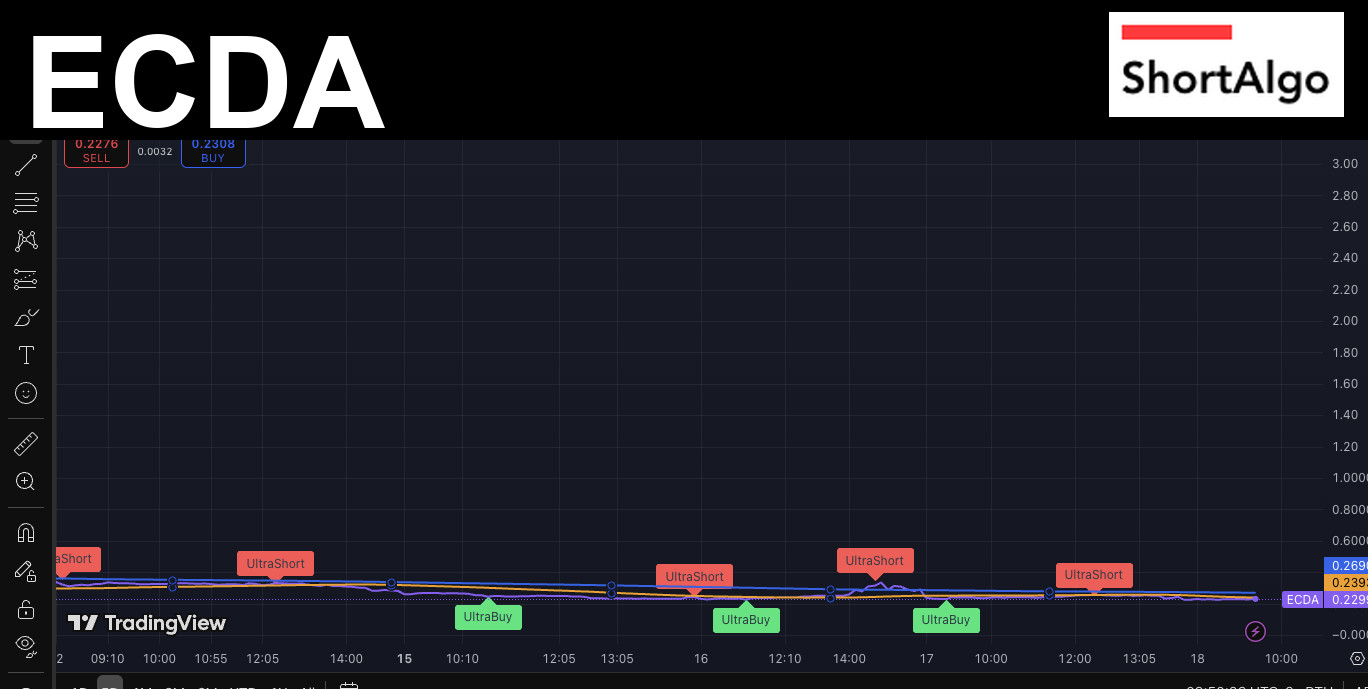Click the 0.0032 spread value

(155, 152)
